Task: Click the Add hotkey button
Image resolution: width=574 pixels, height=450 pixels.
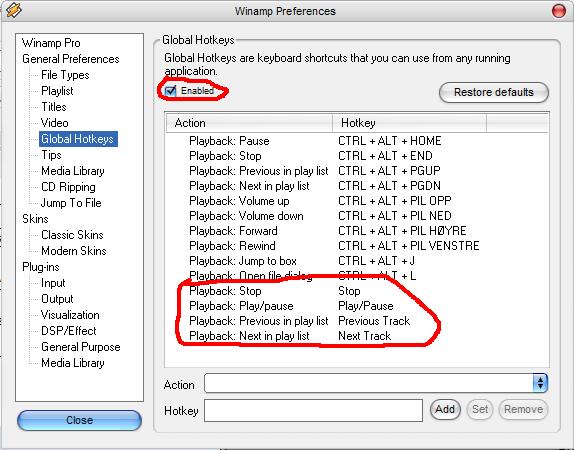Action: tap(445, 409)
